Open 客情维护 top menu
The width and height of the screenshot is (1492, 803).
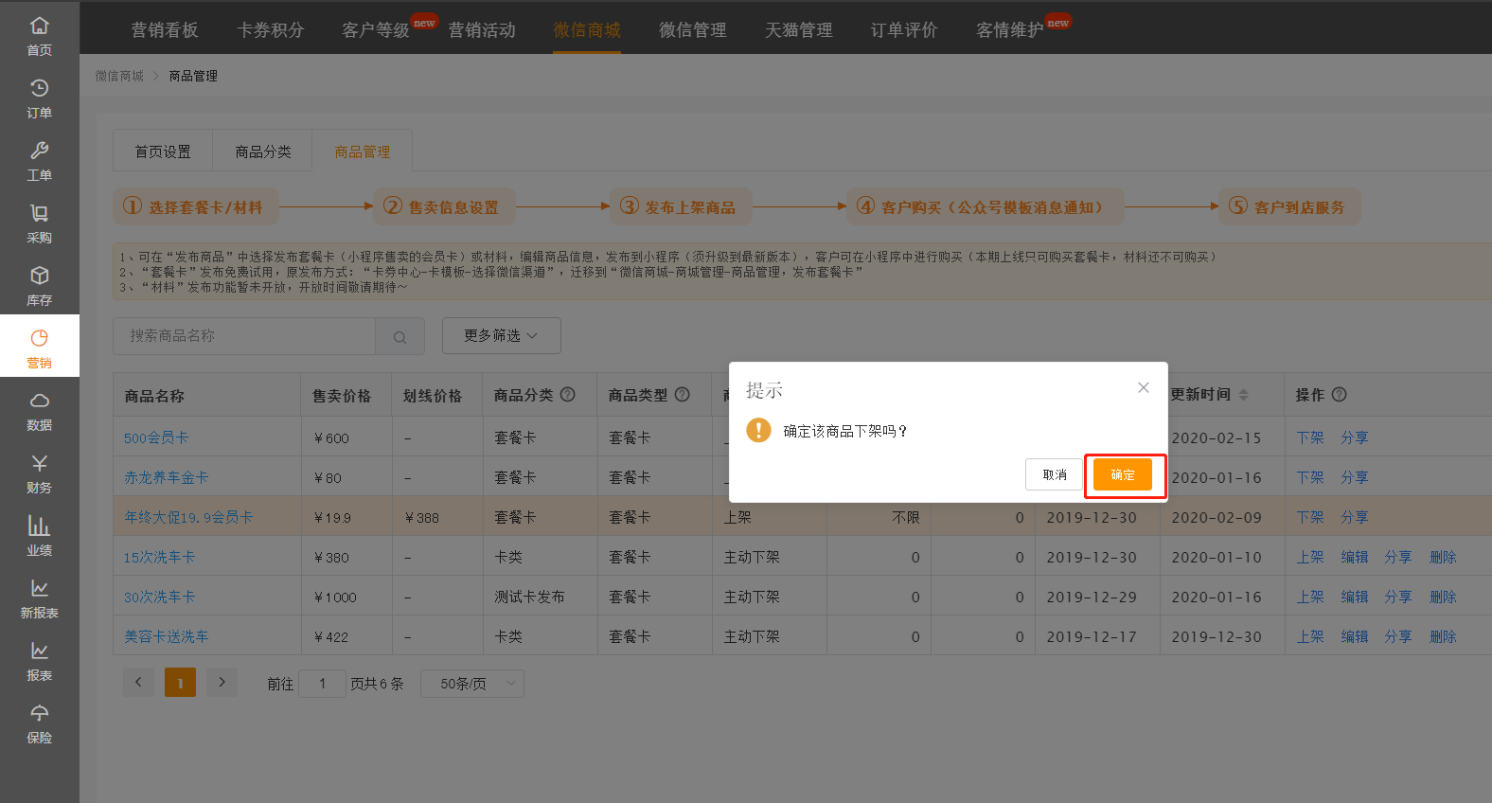1010,30
